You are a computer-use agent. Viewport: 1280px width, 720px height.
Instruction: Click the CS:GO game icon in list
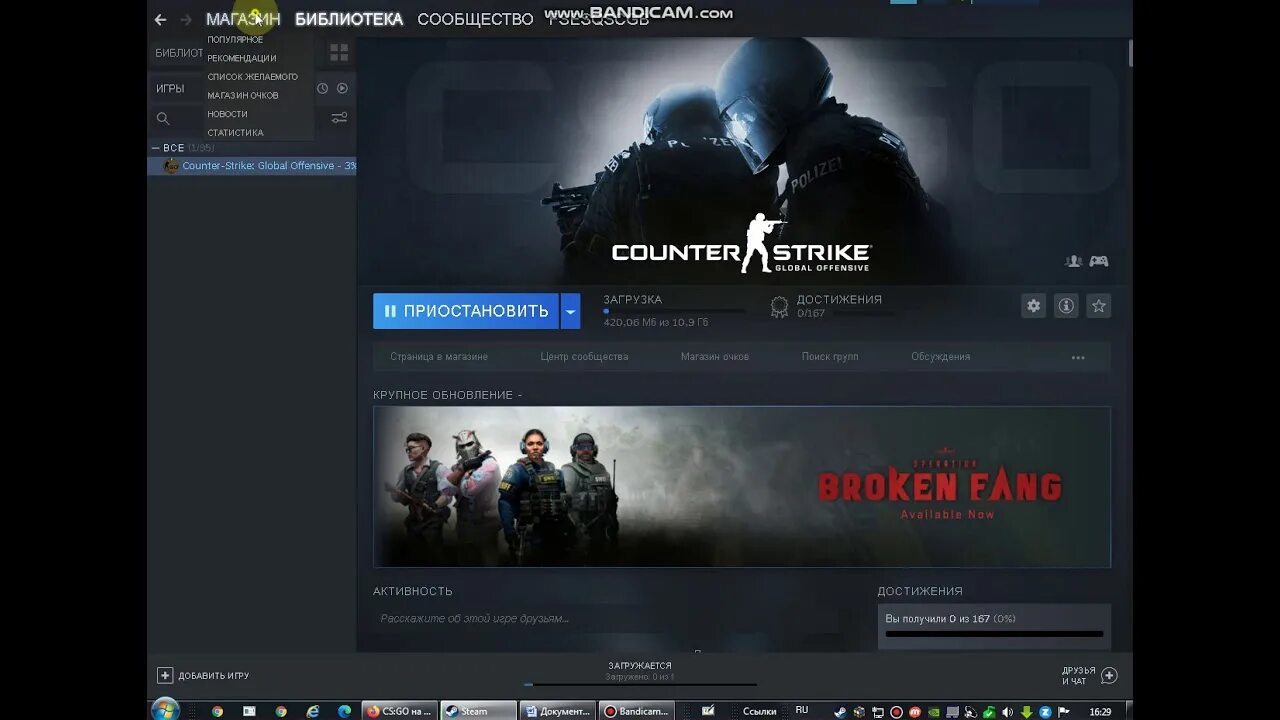(x=171, y=166)
